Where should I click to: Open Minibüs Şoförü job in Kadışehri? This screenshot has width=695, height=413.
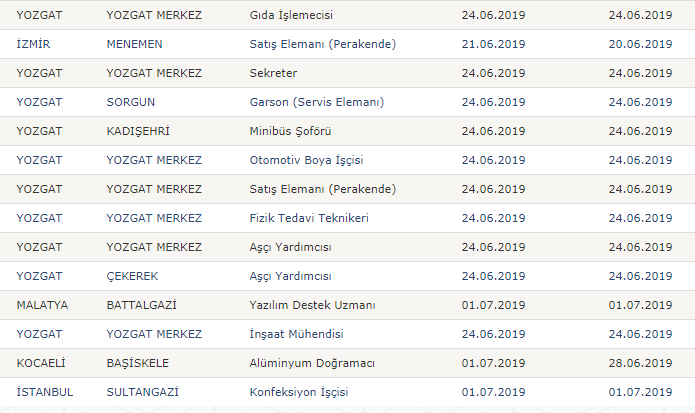(290, 131)
